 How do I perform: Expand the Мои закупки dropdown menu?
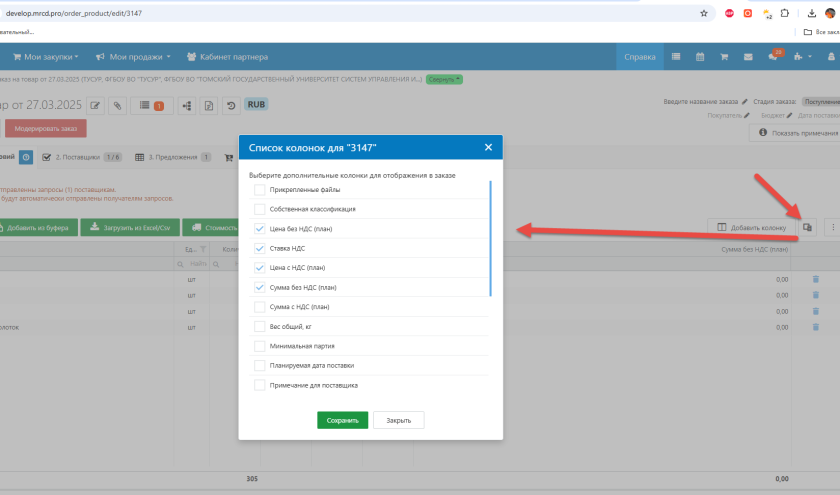pyautogui.click(x=46, y=57)
